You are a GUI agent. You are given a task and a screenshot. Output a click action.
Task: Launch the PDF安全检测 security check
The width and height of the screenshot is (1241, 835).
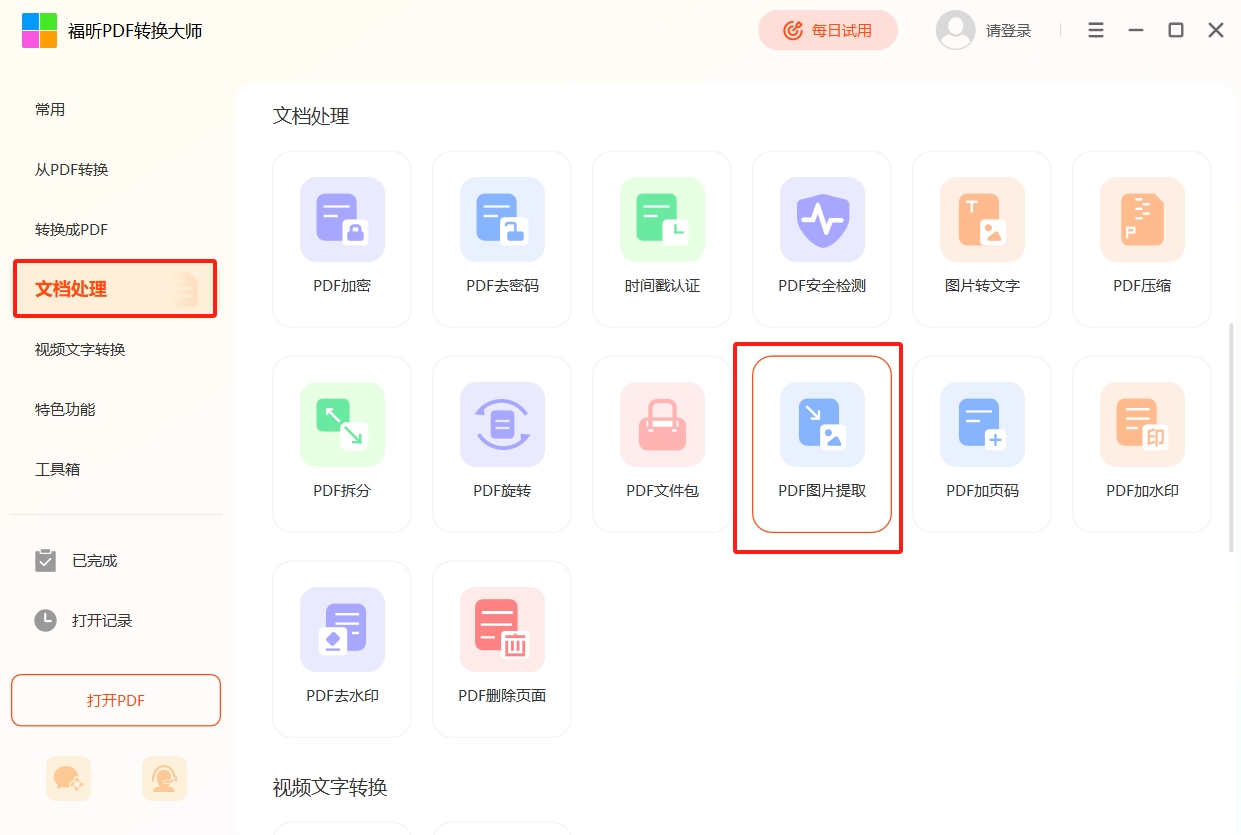pyautogui.click(x=822, y=239)
